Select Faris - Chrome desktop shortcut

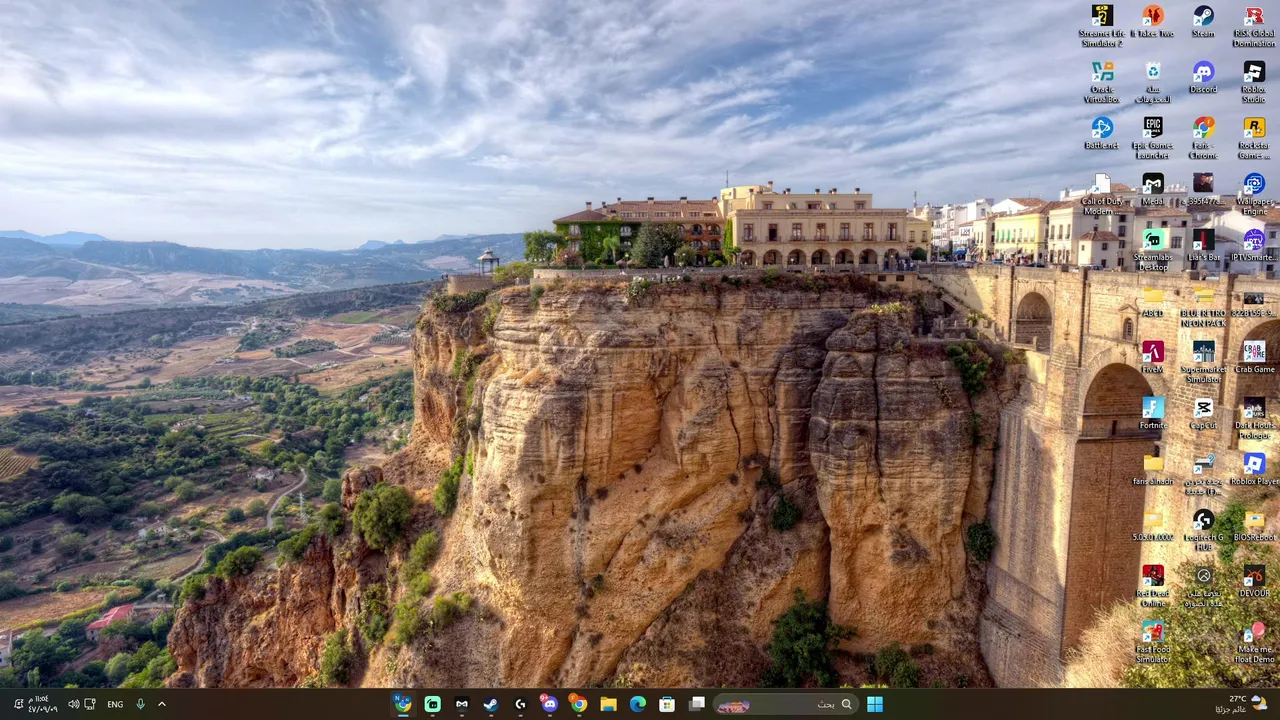coord(1203,137)
